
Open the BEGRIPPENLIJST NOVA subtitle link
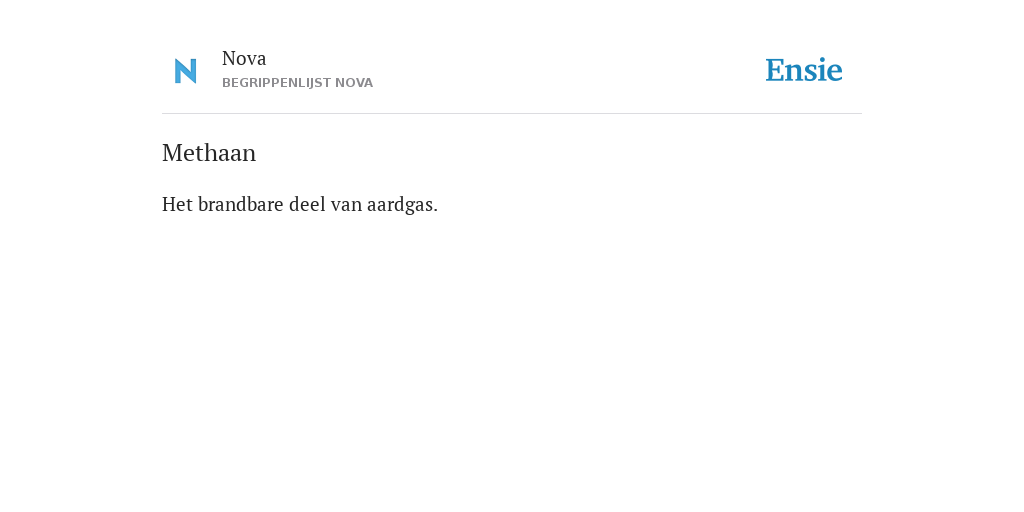[297, 83]
